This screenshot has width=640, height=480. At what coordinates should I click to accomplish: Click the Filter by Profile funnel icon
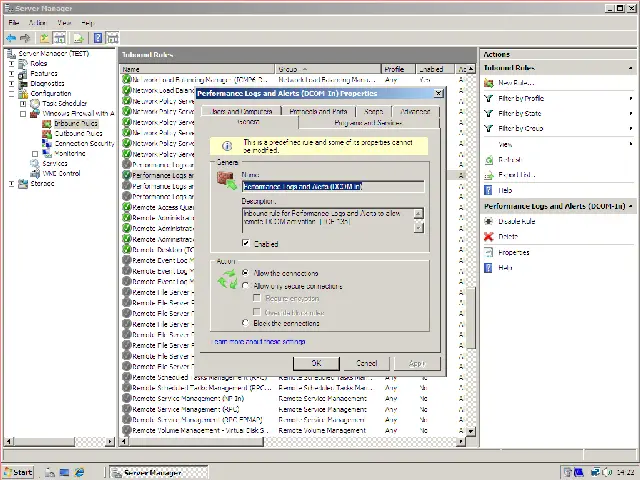(x=489, y=98)
